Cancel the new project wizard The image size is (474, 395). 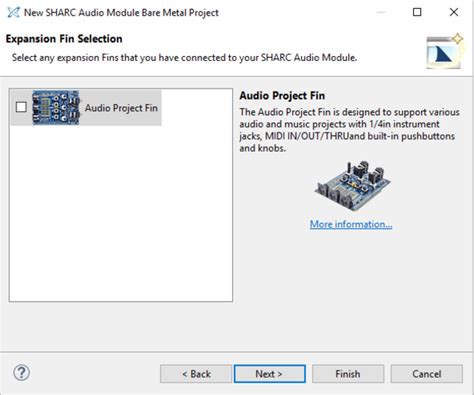click(427, 374)
